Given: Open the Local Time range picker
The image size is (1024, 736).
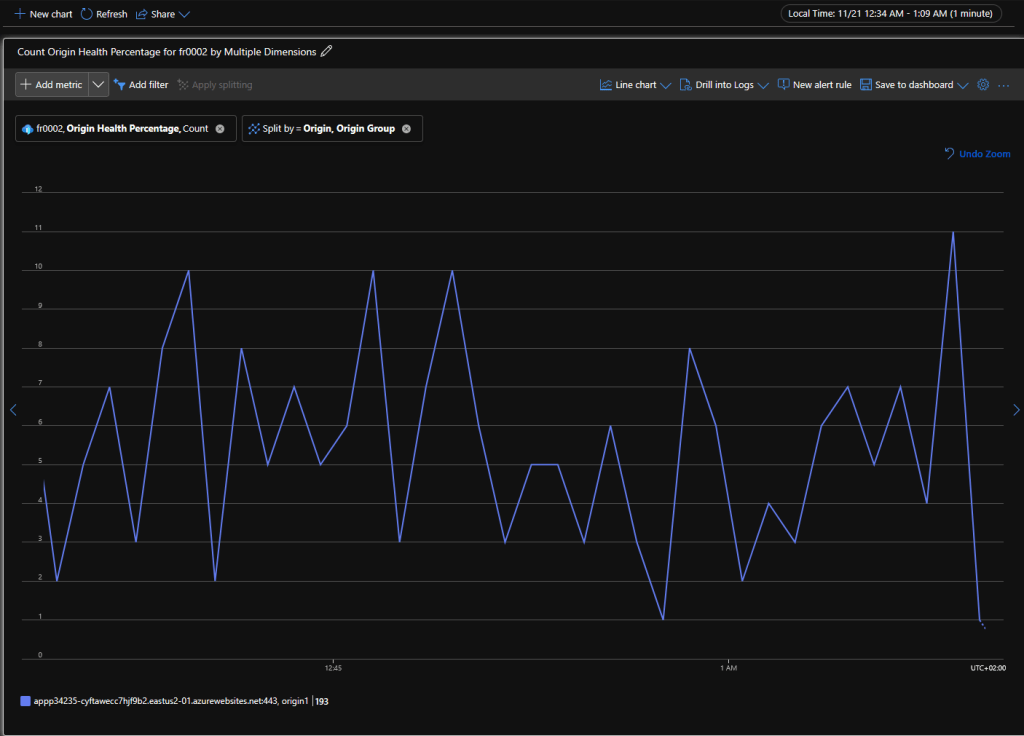Looking at the screenshot, I should point(892,14).
